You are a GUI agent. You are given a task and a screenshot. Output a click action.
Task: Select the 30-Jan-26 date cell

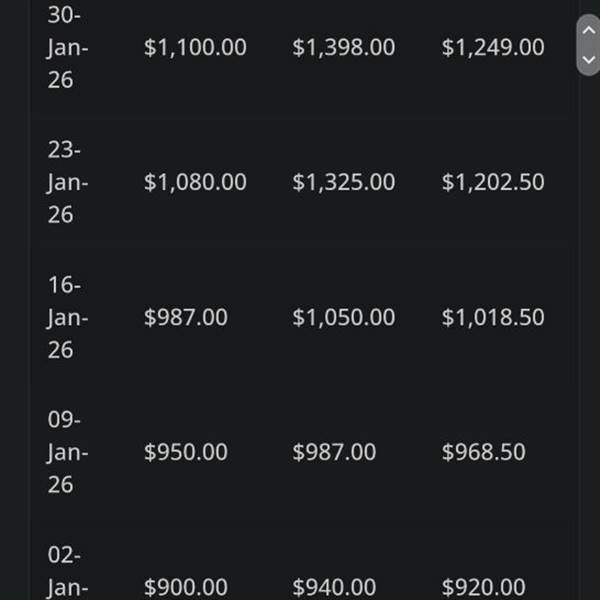pos(66,47)
